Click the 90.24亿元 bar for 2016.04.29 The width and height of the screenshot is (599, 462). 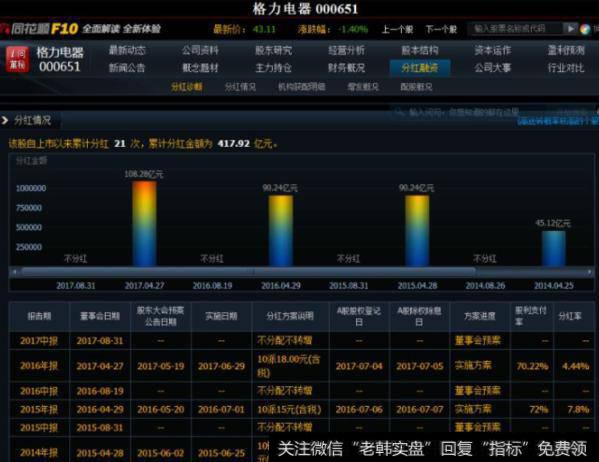pos(281,231)
